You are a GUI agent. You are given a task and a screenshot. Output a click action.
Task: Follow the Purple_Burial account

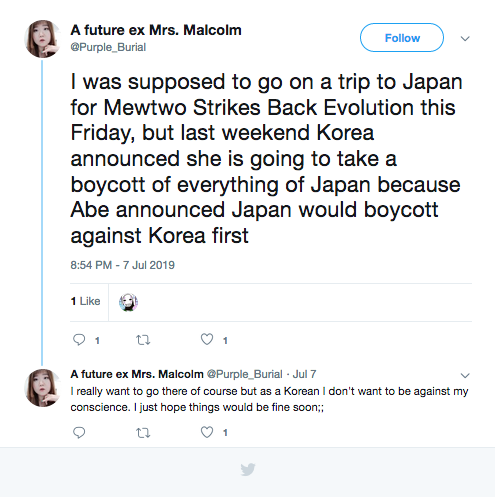(x=402, y=38)
